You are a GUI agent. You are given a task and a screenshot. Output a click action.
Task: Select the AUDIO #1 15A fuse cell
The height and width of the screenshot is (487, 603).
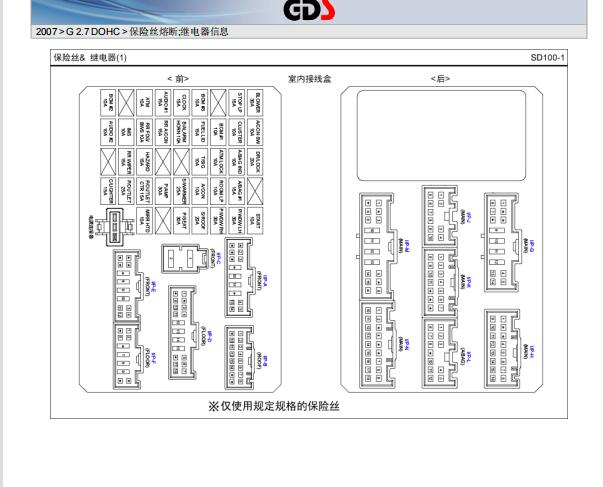click(x=163, y=103)
